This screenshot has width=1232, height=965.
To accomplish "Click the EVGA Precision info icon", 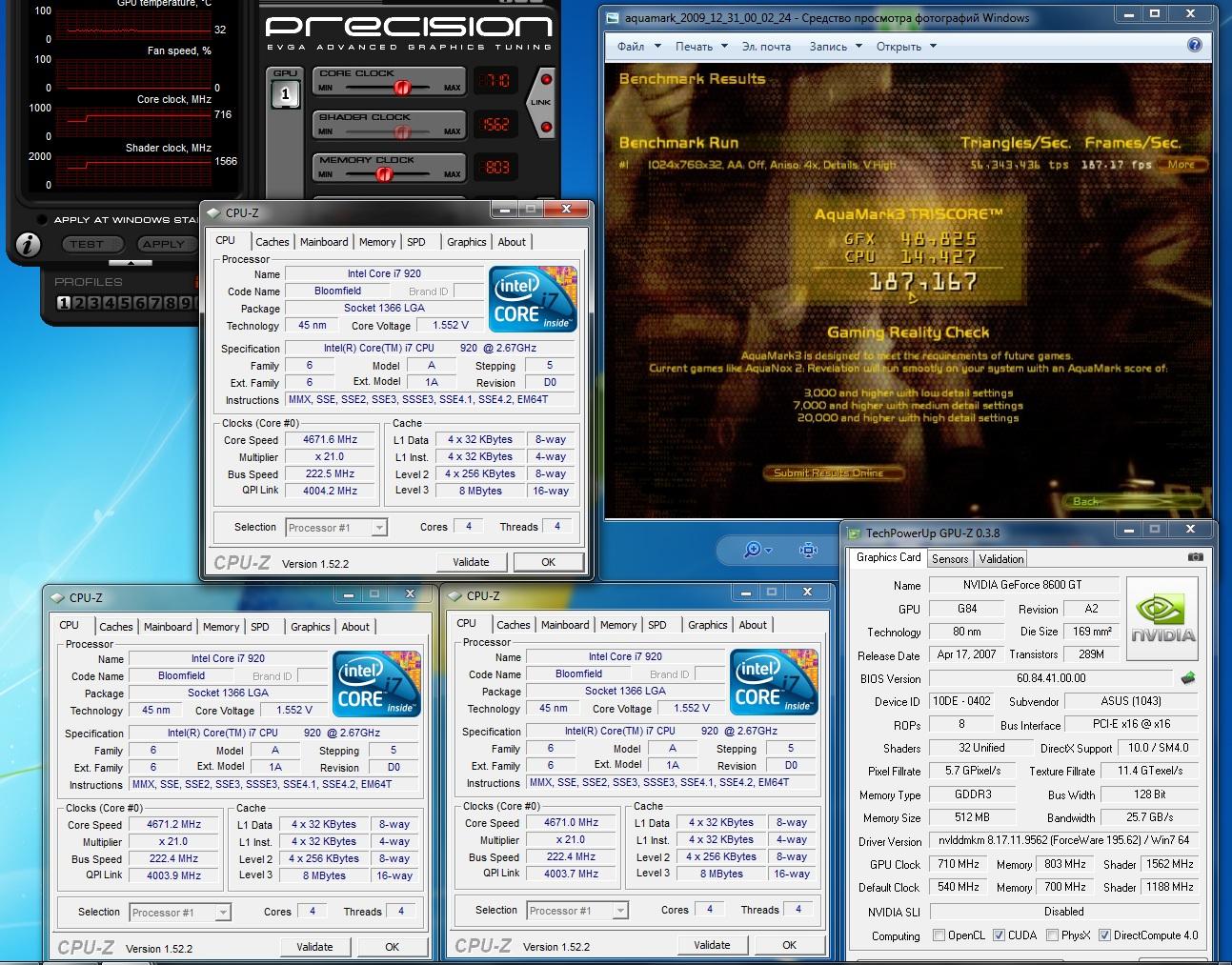I will [29, 245].
